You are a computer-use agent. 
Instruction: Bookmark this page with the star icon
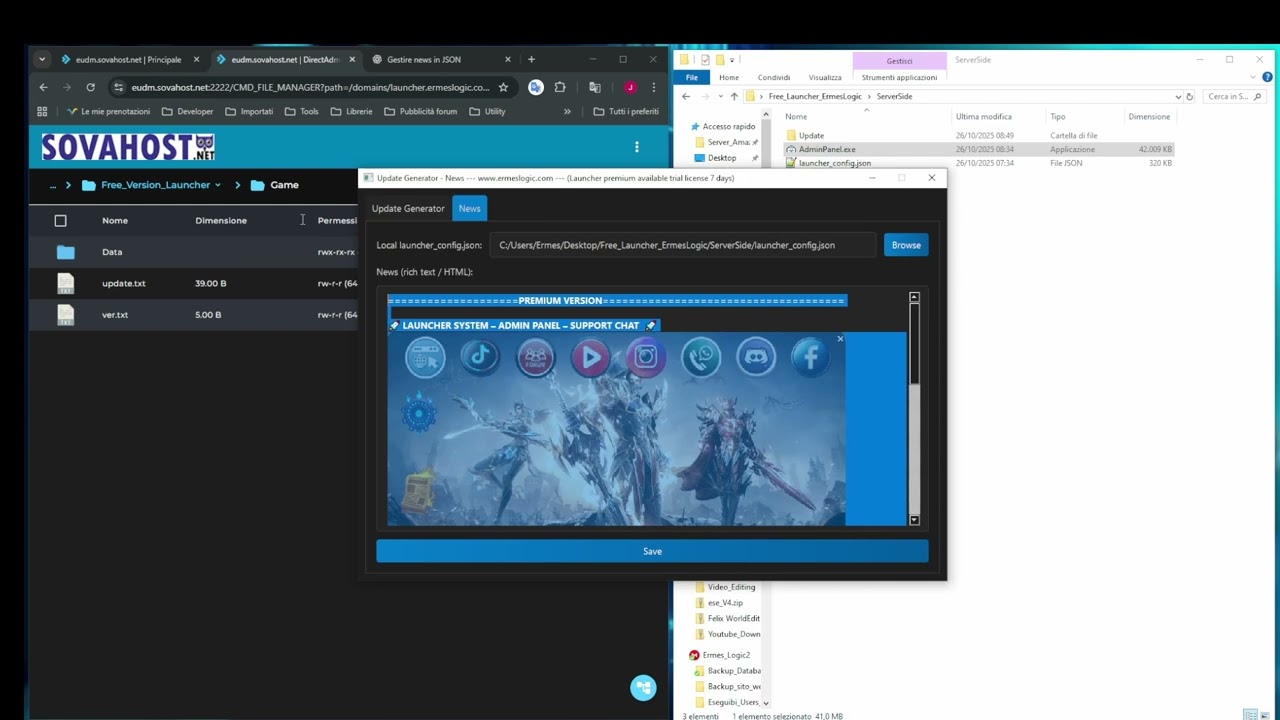coord(503,87)
